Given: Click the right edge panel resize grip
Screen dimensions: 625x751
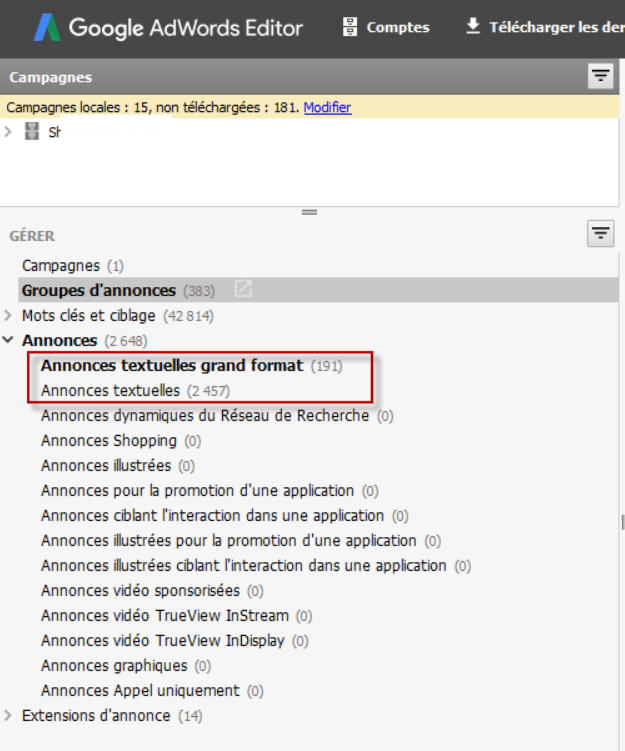Looking at the screenshot, I should click(623, 522).
